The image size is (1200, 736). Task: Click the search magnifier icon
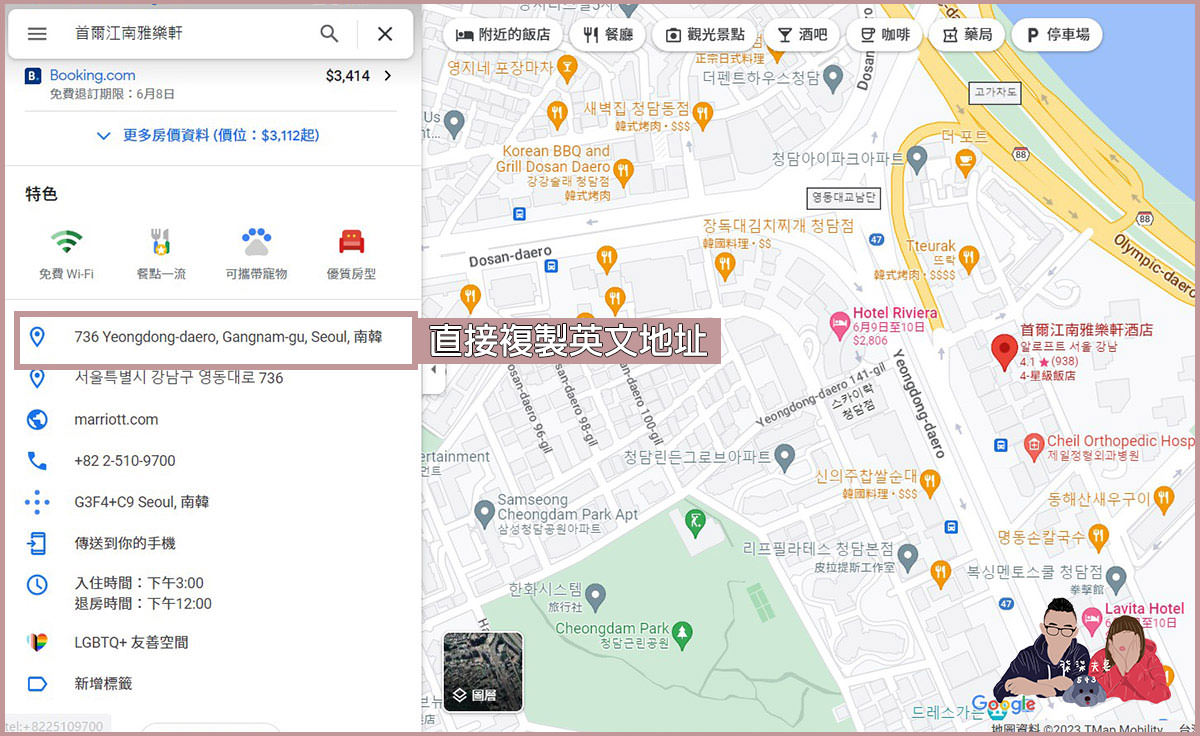329,33
